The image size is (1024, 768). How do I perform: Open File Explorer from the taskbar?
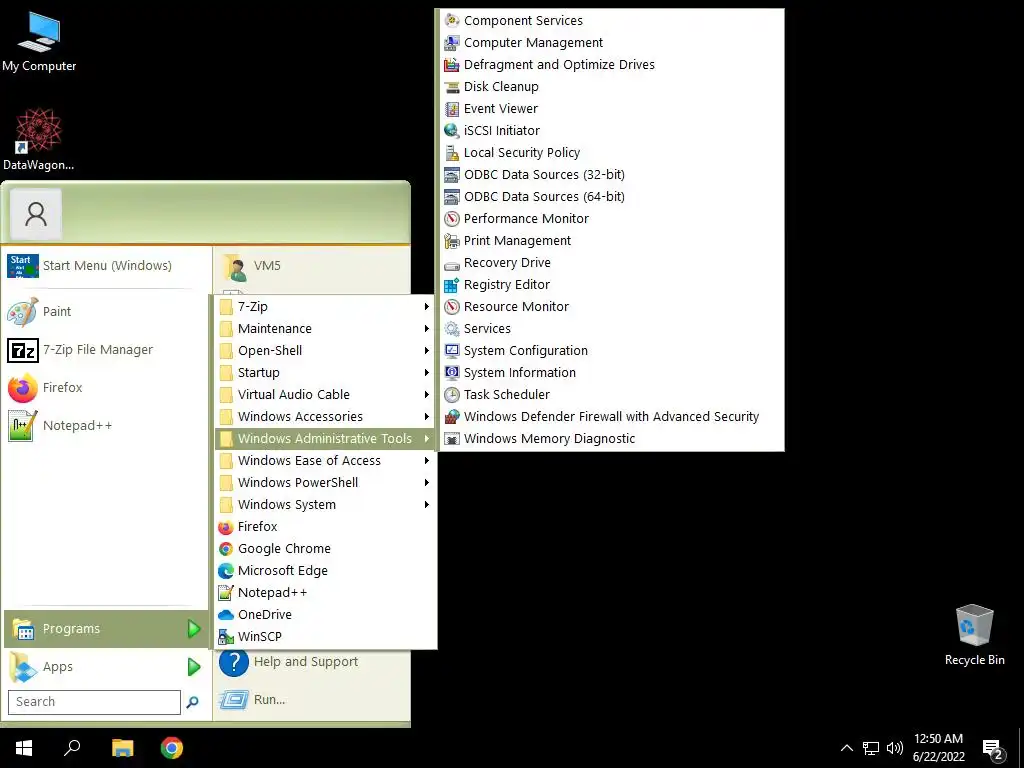click(x=122, y=748)
